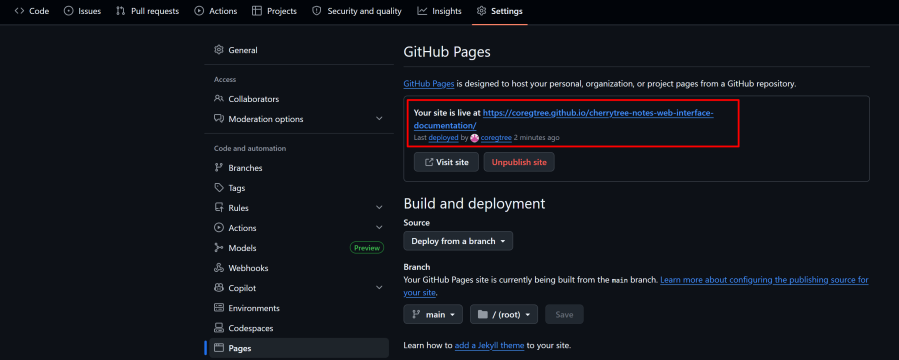Expand the Copilot section chevron
The width and height of the screenshot is (899, 360).
(x=379, y=288)
